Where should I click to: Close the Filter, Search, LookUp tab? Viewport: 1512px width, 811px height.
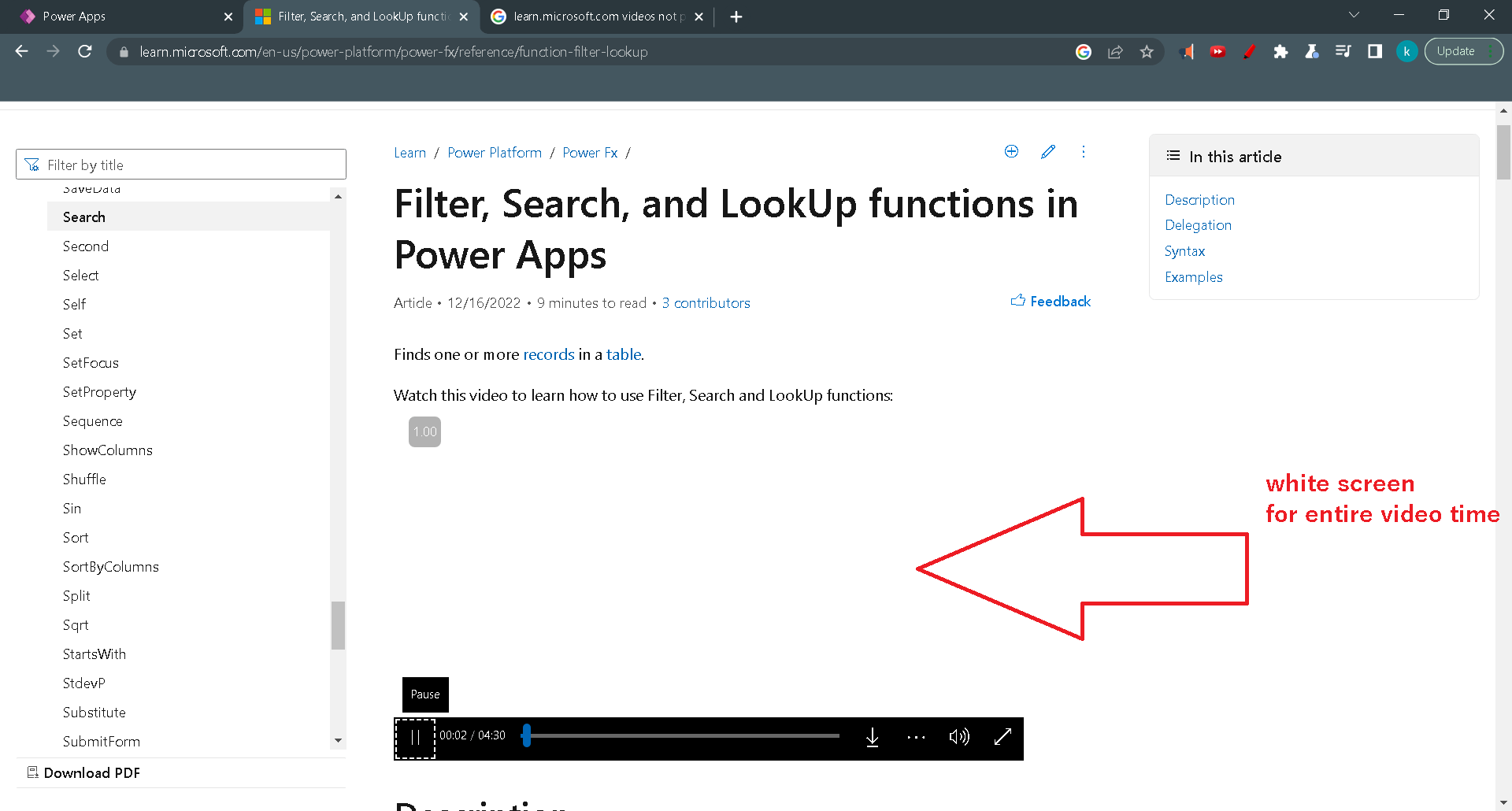(464, 17)
